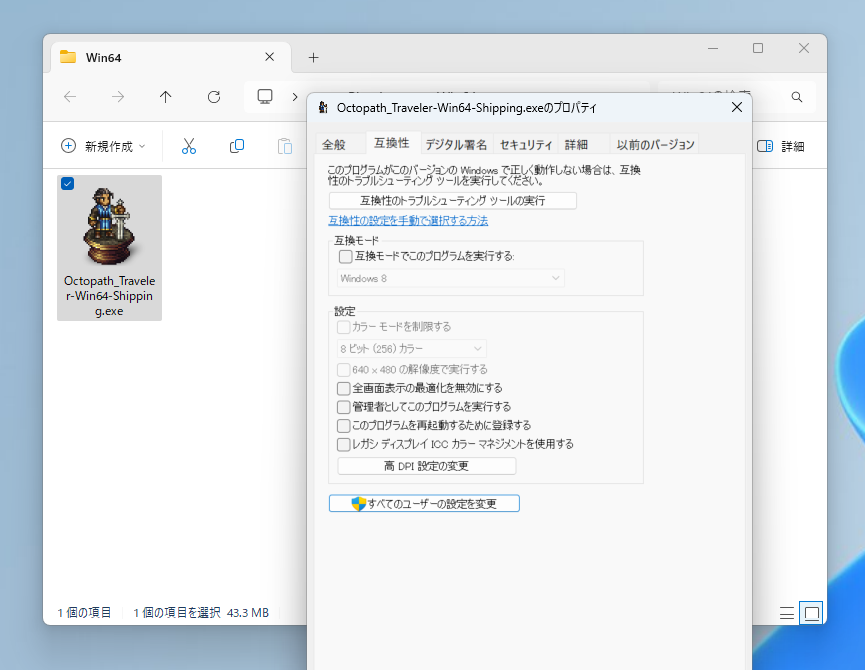Open the デジタル署名 tab
This screenshot has height=670, width=865.
tap(456, 144)
